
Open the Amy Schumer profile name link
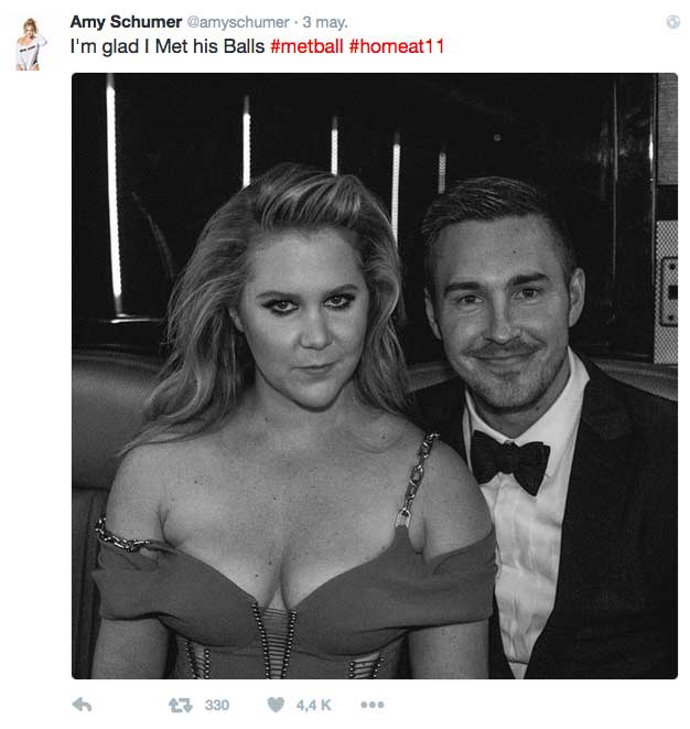(125, 21)
